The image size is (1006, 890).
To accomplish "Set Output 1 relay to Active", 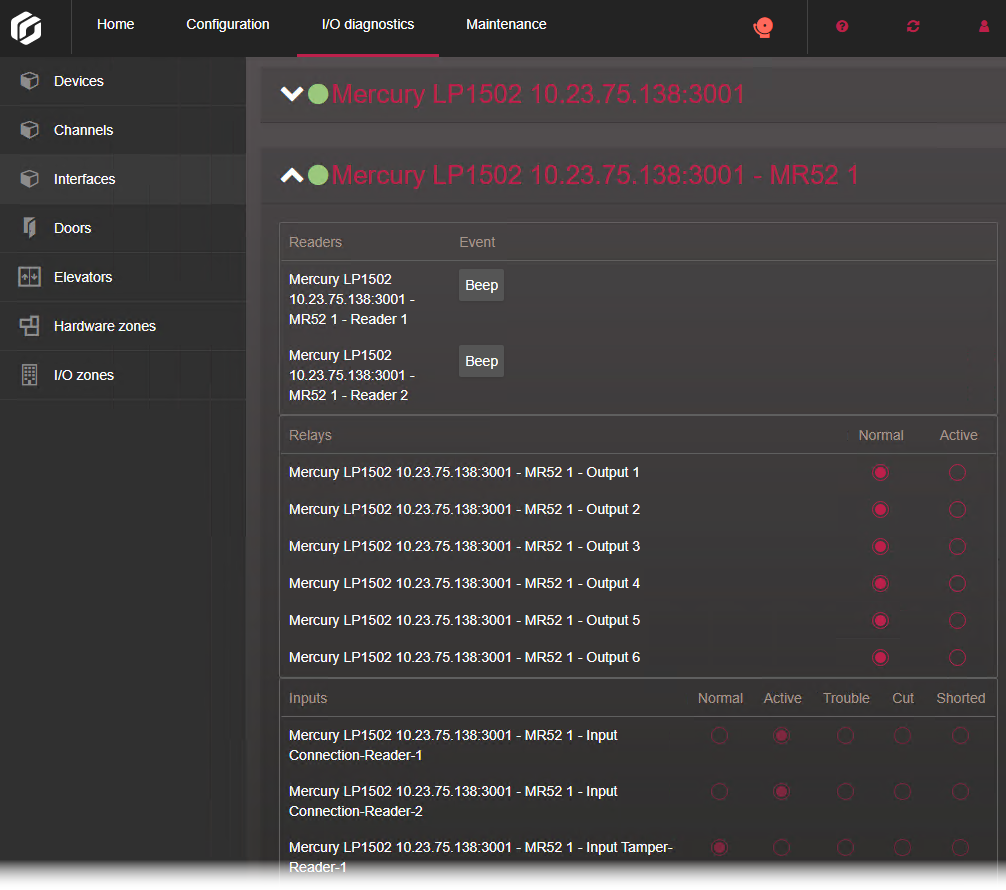I will (957, 473).
